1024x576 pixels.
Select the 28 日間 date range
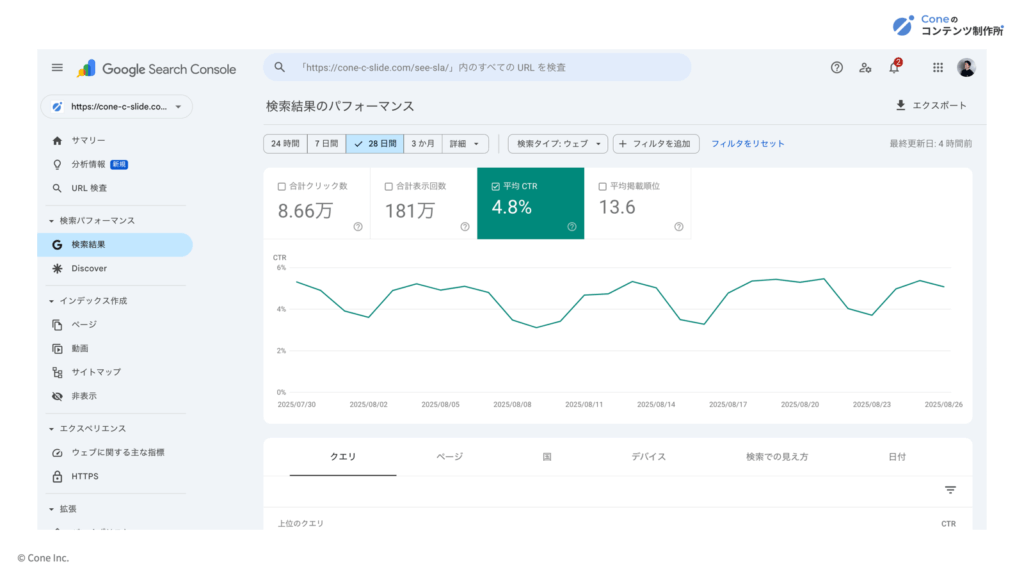coord(375,144)
